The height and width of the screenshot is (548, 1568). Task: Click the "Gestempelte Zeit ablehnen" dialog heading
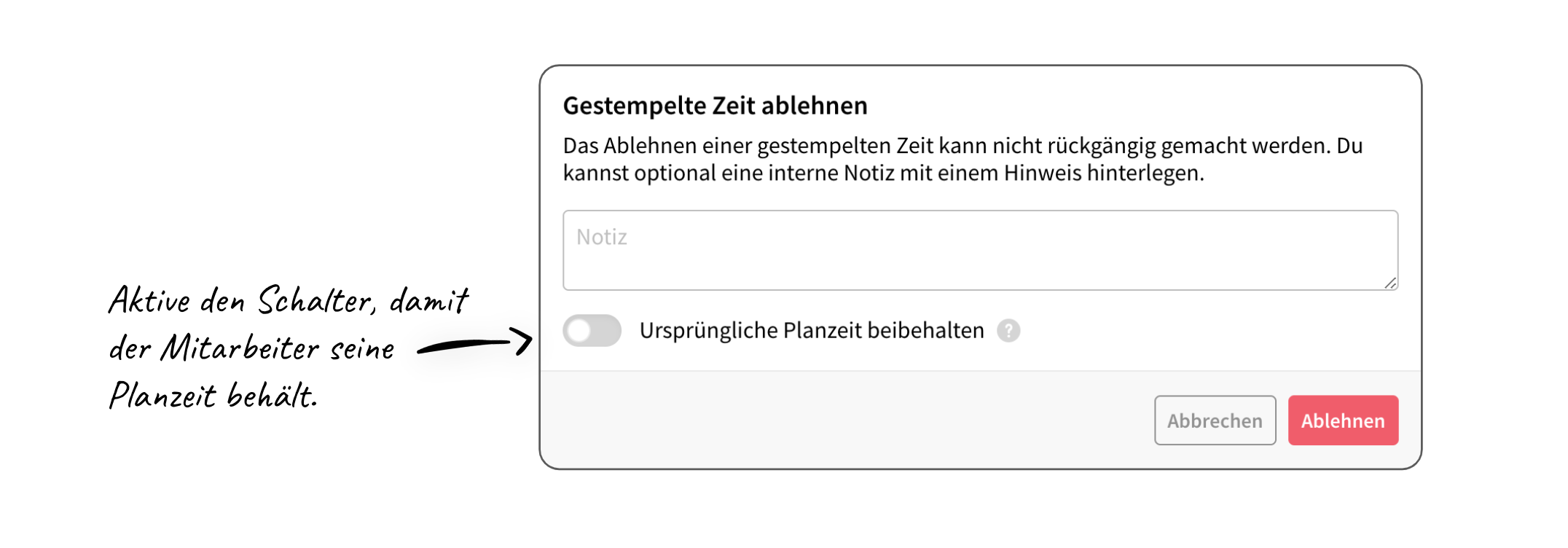(x=715, y=106)
